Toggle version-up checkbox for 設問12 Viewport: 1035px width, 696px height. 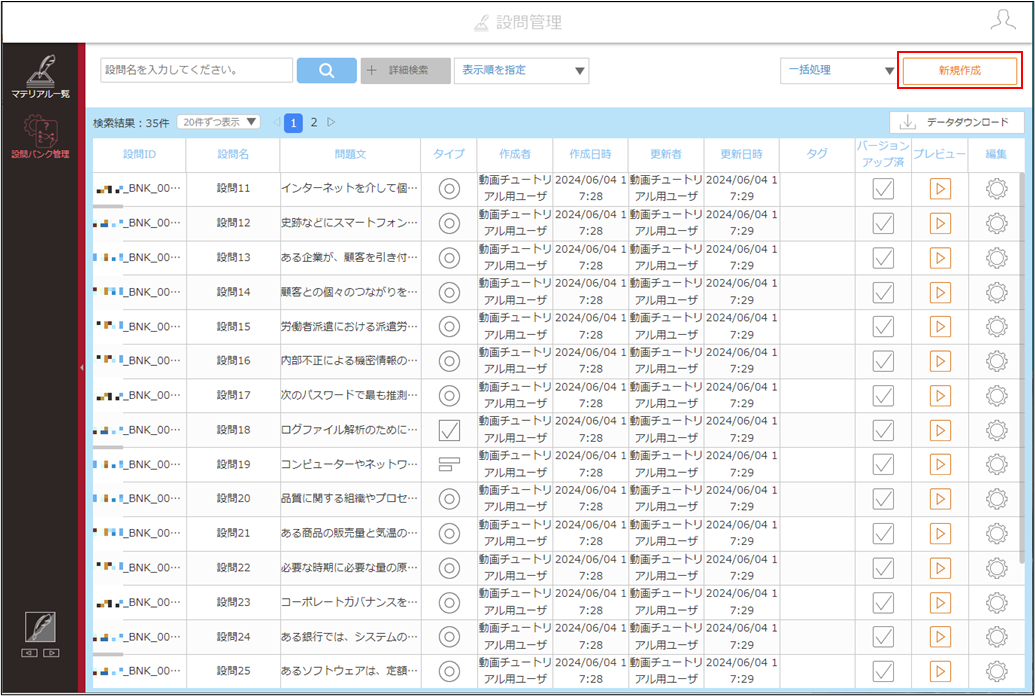point(883,223)
